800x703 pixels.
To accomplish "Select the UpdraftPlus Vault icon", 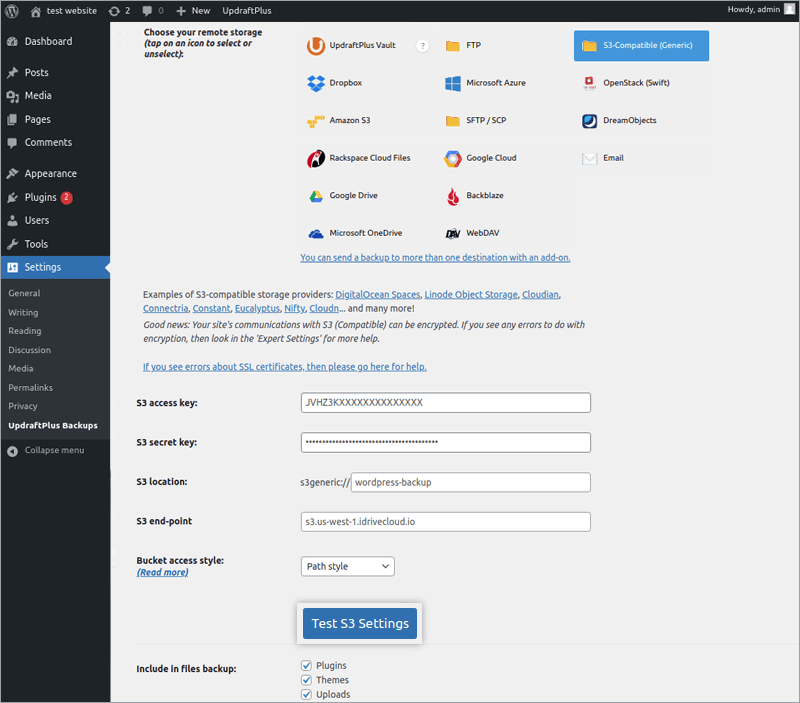I will pos(316,46).
